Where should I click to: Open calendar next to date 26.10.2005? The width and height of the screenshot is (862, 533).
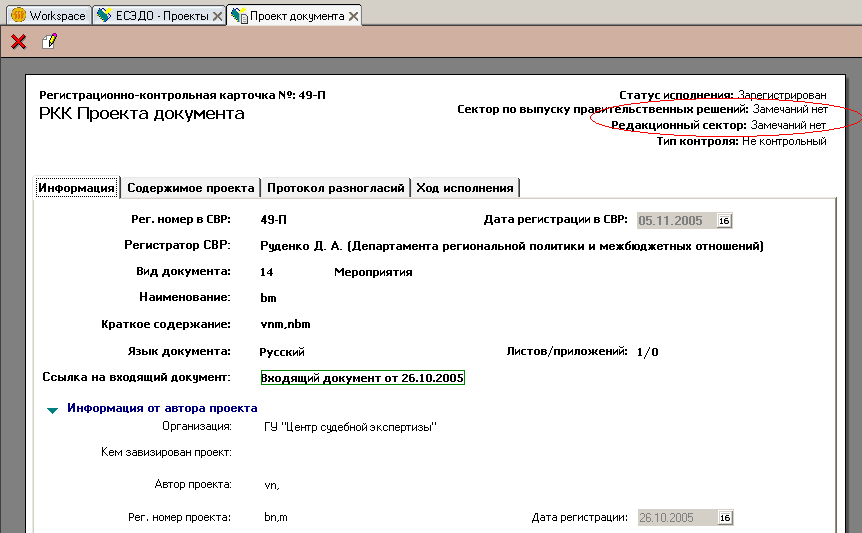tap(725, 518)
